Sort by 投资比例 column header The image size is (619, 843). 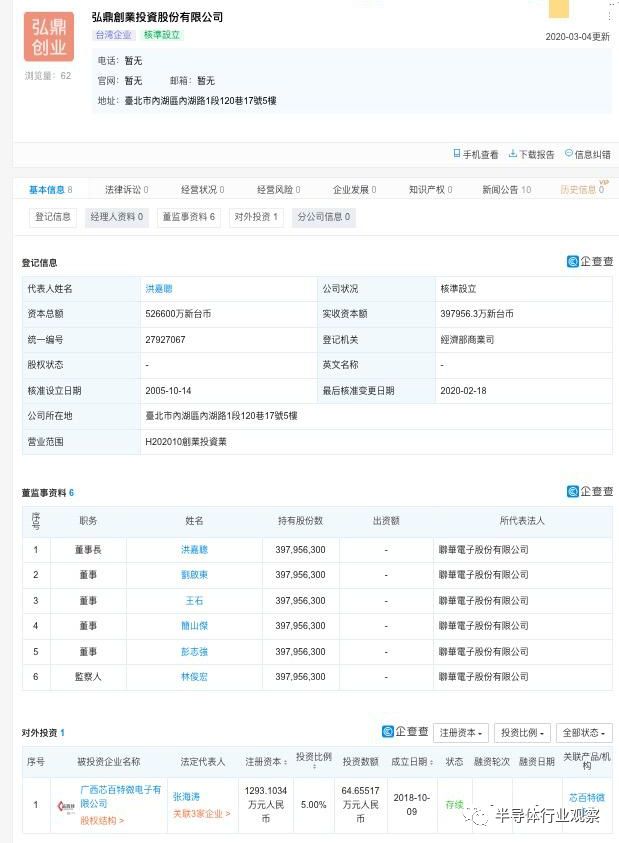pyautogui.click(x=314, y=761)
